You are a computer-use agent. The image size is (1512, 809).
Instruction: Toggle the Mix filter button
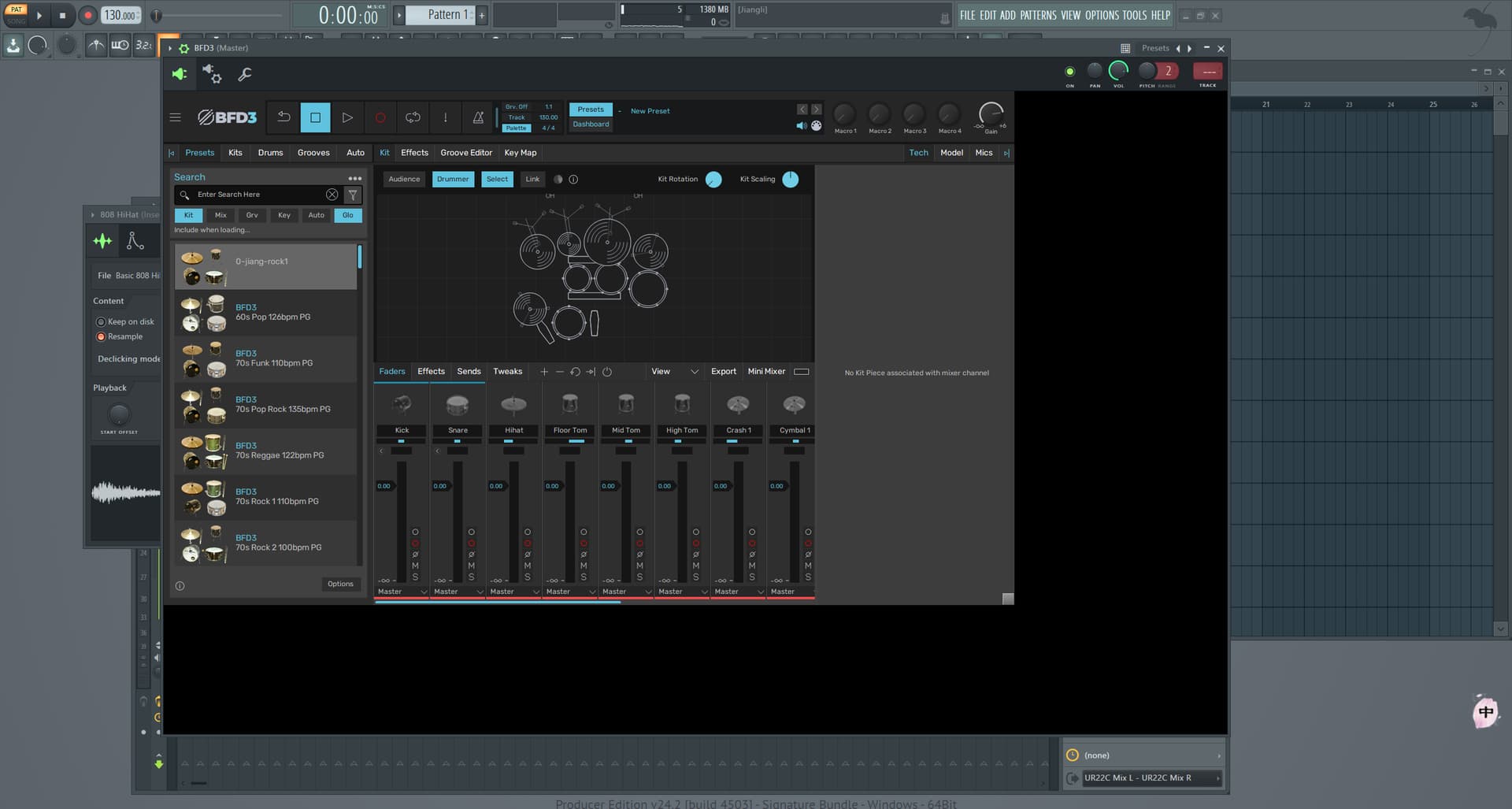pos(220,215)
